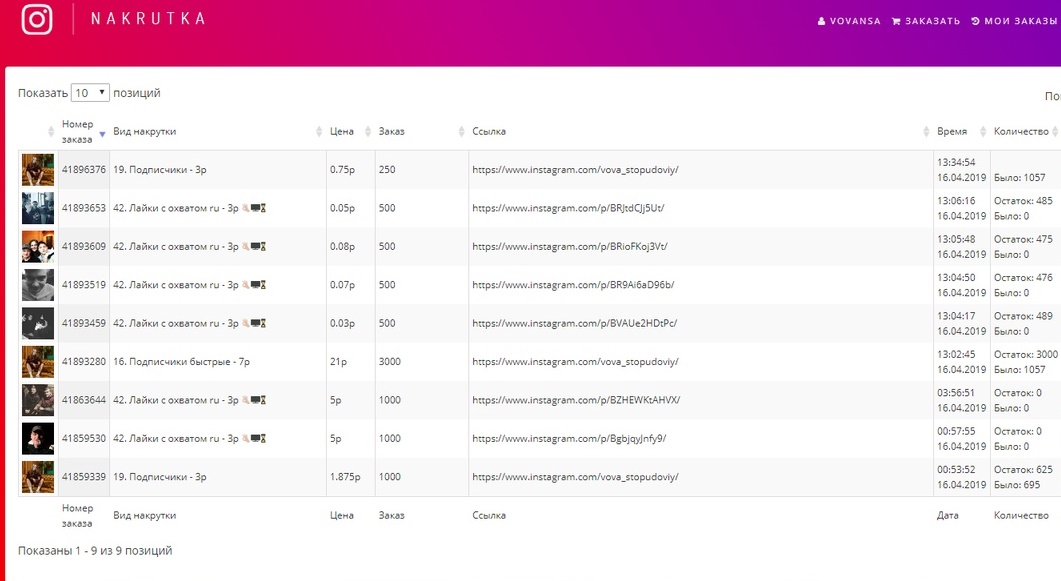Expand the rows-per-page dropdown showing 10
This screenshot has height=581, width=1061.
click(x=90, y=93)
